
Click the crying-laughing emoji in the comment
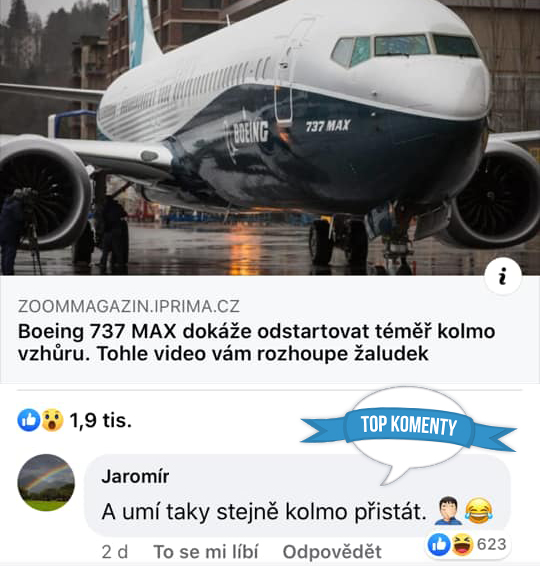click(479, 511)
